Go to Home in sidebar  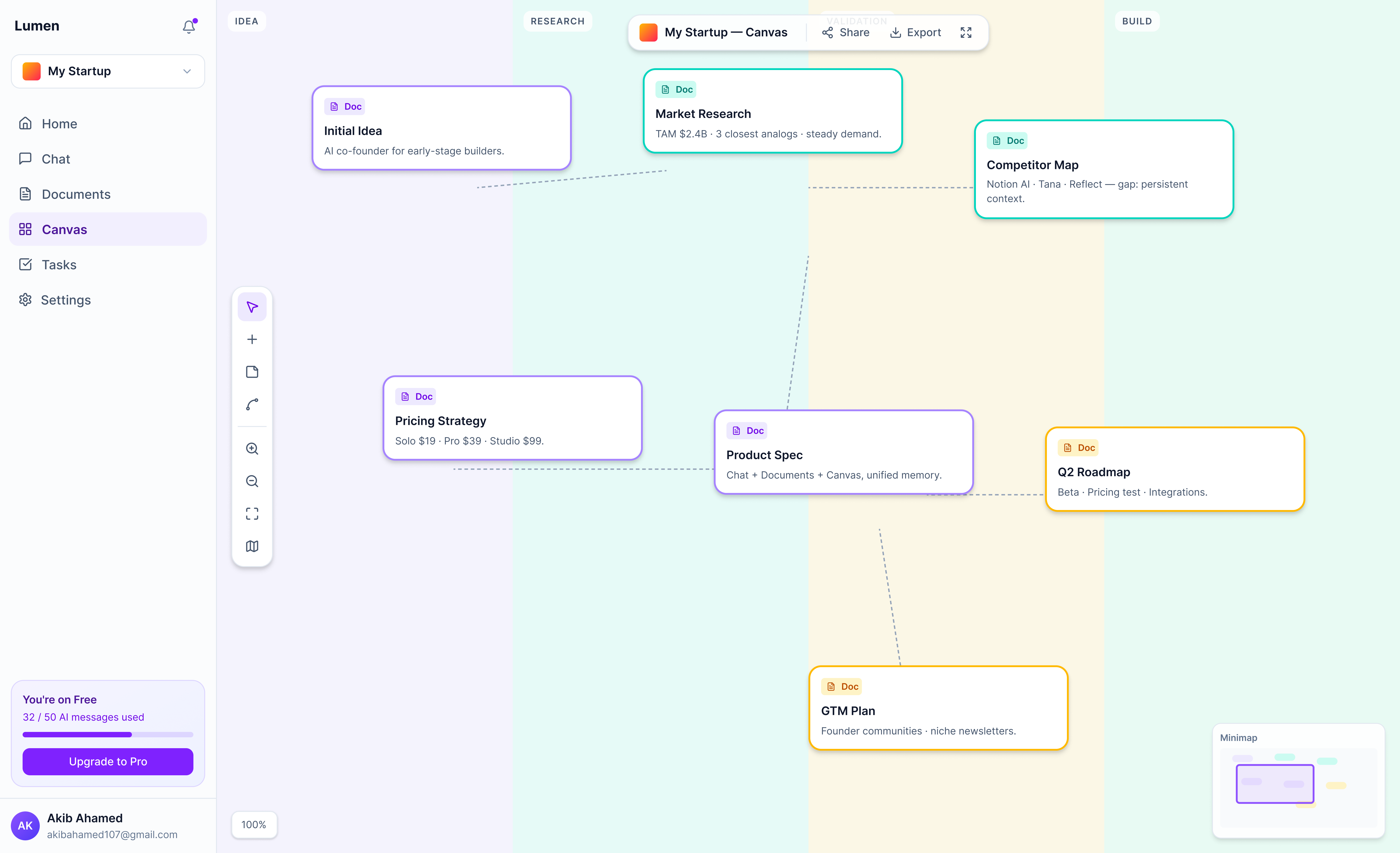coord(108,124)
